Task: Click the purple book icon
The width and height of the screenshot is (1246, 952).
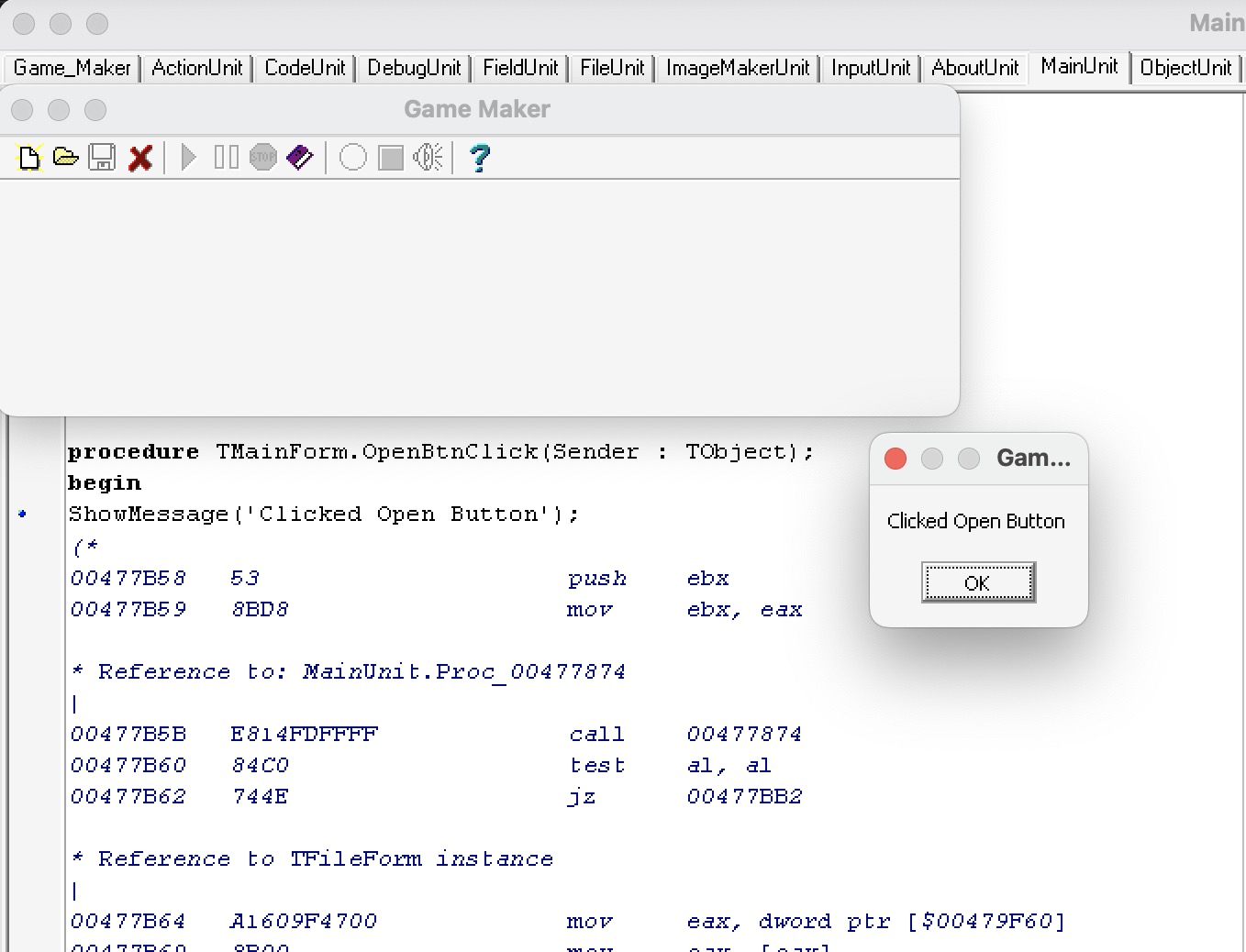Action: (x=299, y=158)
